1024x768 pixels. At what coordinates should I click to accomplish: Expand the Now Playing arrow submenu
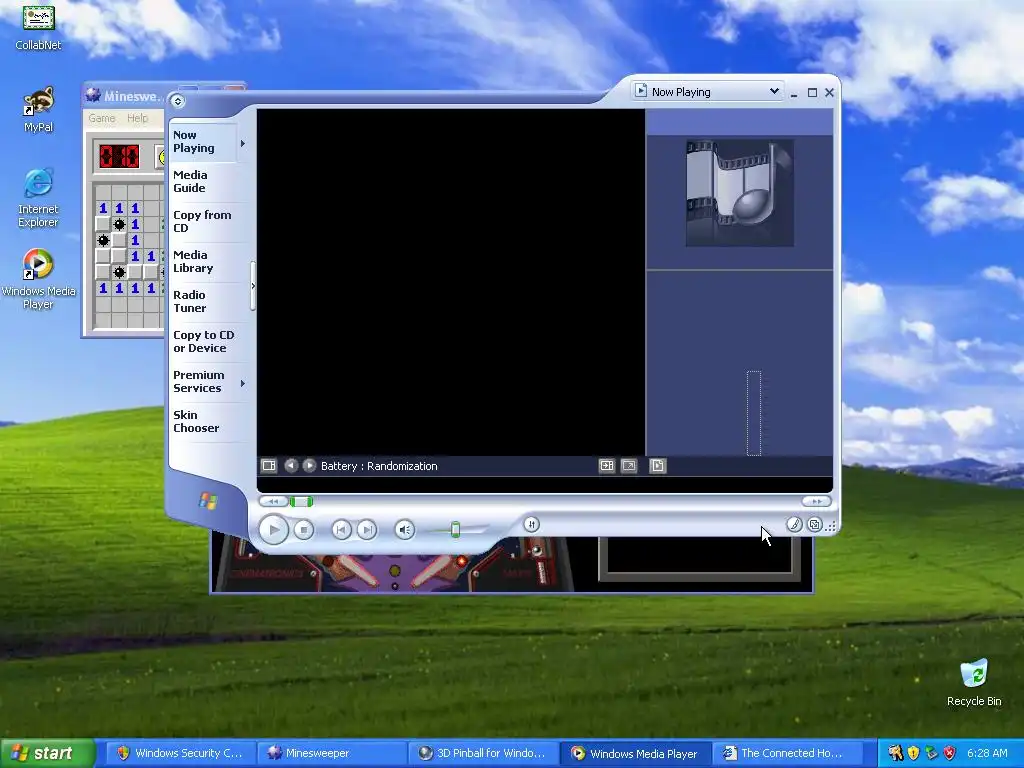[x=243, y=143]
